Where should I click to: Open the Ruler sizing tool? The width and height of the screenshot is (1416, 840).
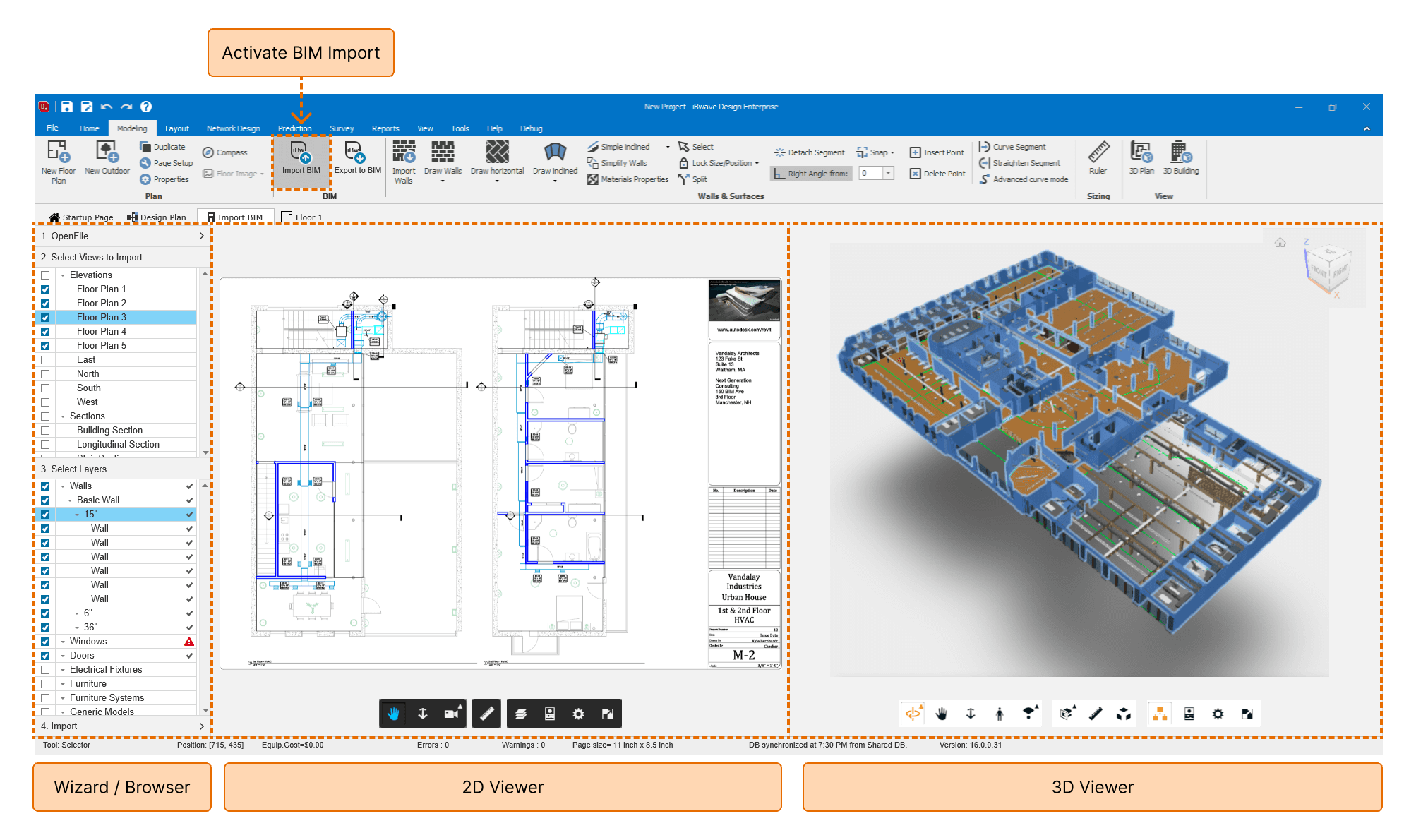(1098, 158)
